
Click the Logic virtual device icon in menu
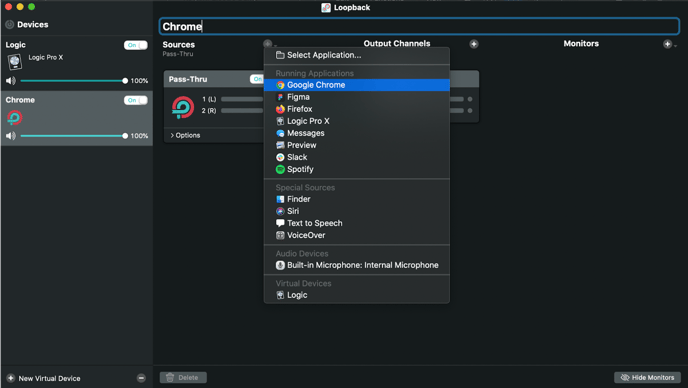(280, 295)
